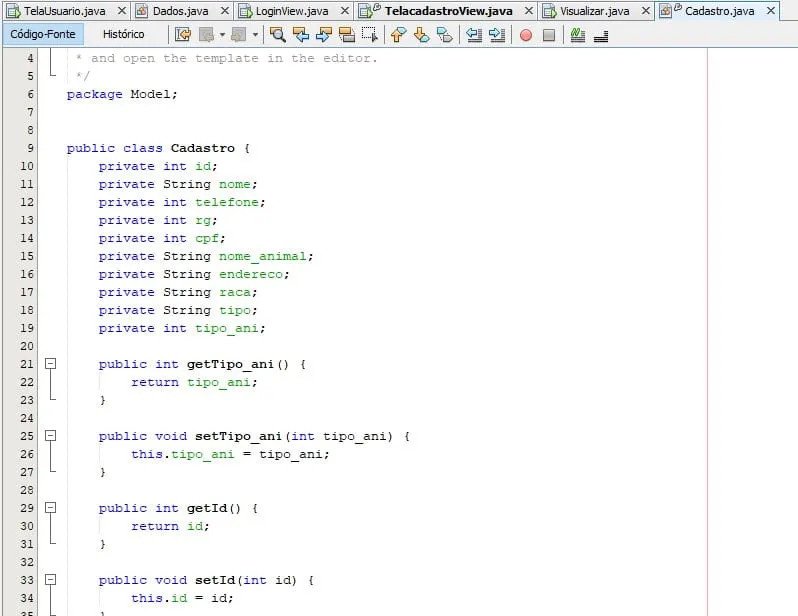Click 'endereco' field declaration
Viewport: 798px width, 616px height.
tap(251, 274)
